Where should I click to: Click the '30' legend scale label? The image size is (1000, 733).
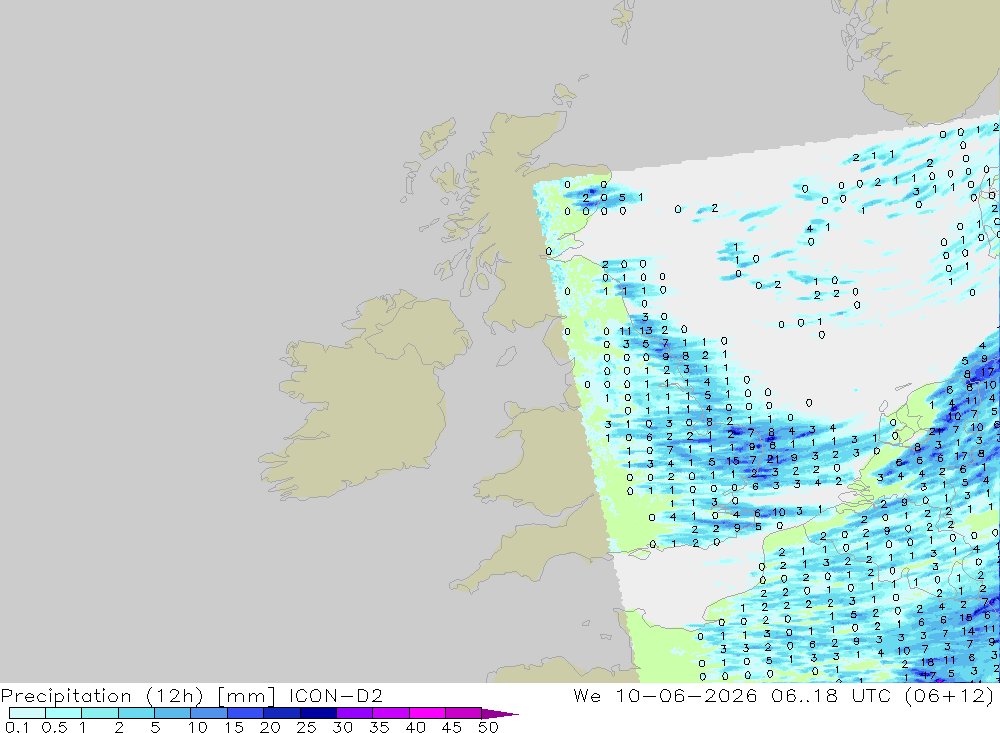[x=342, y=727]
